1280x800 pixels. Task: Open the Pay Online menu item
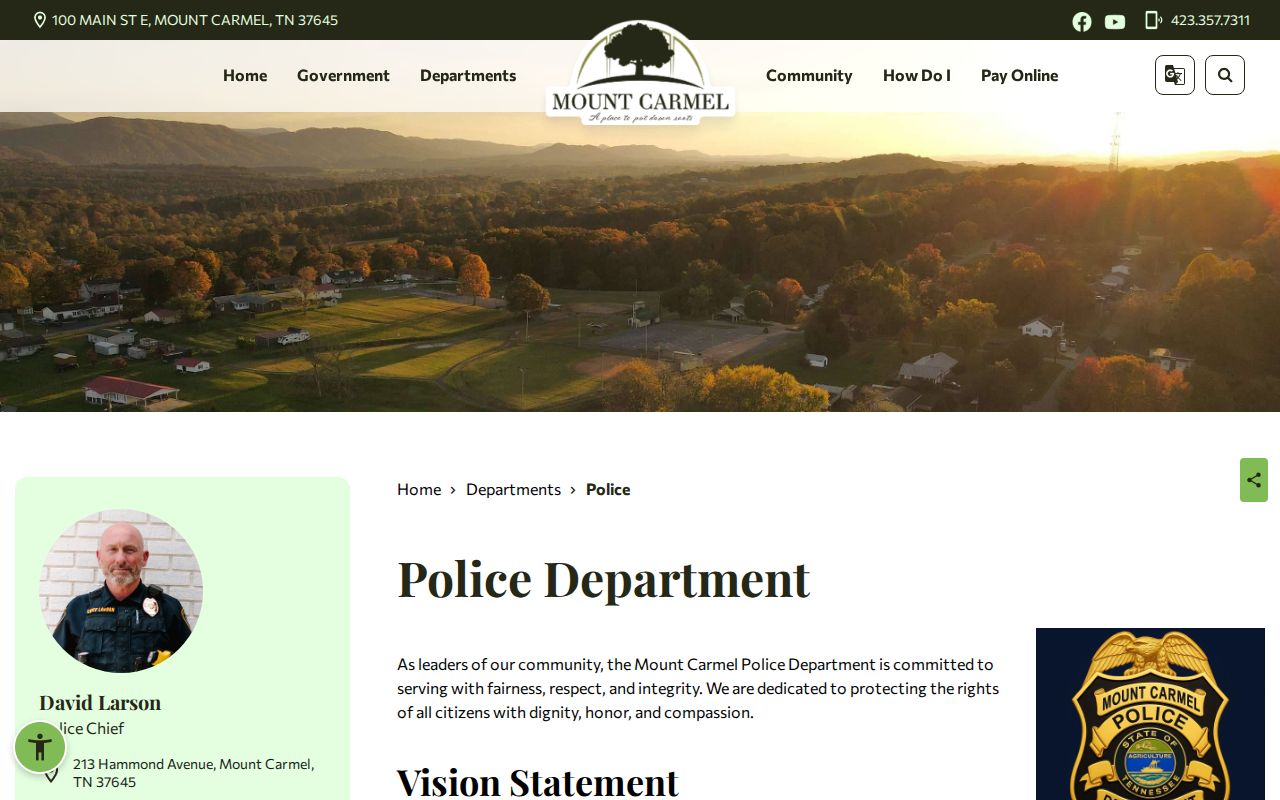(1019, 75)
